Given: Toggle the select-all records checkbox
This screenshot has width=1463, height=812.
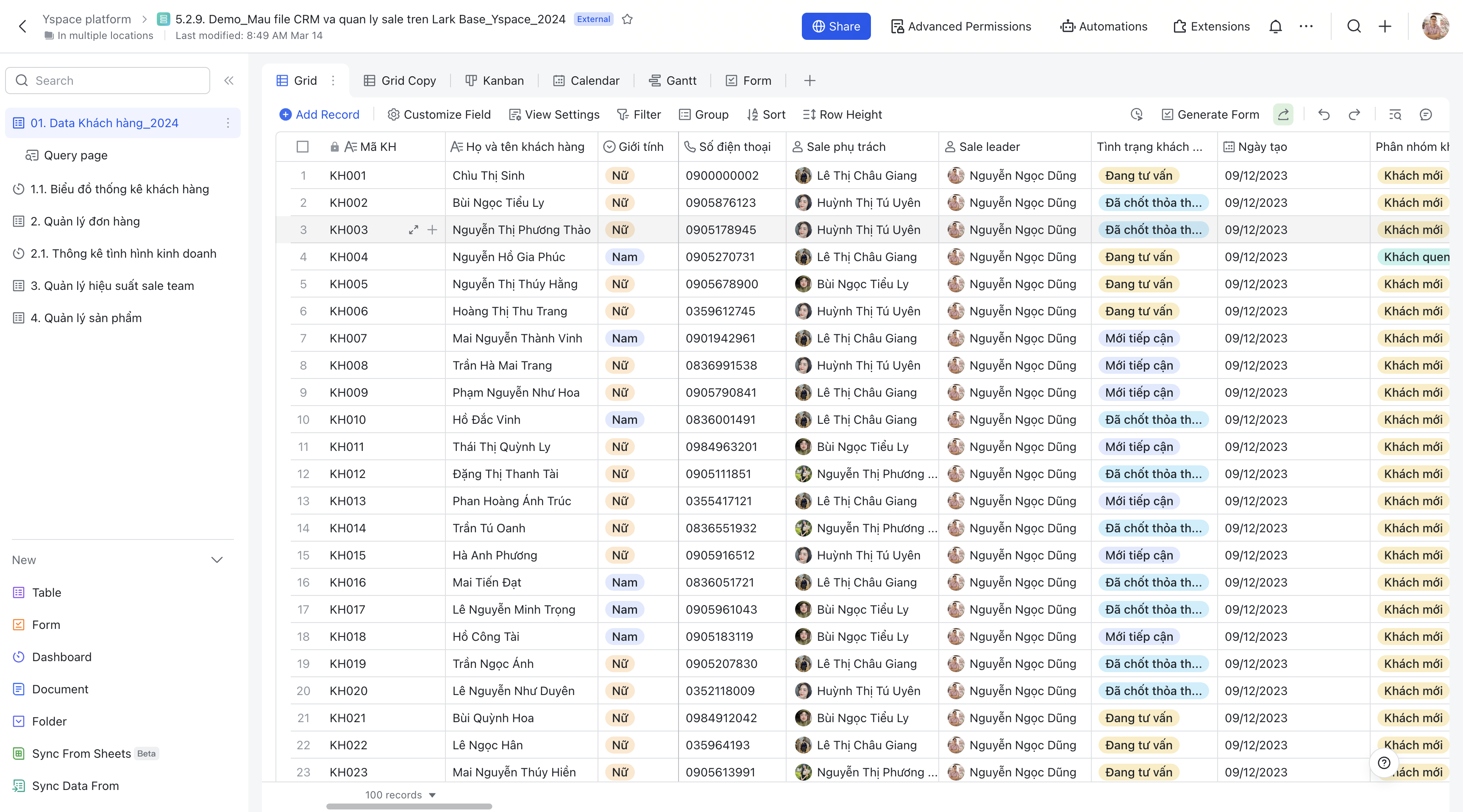Looking at the screenshot, I should [x=303, y=147].
